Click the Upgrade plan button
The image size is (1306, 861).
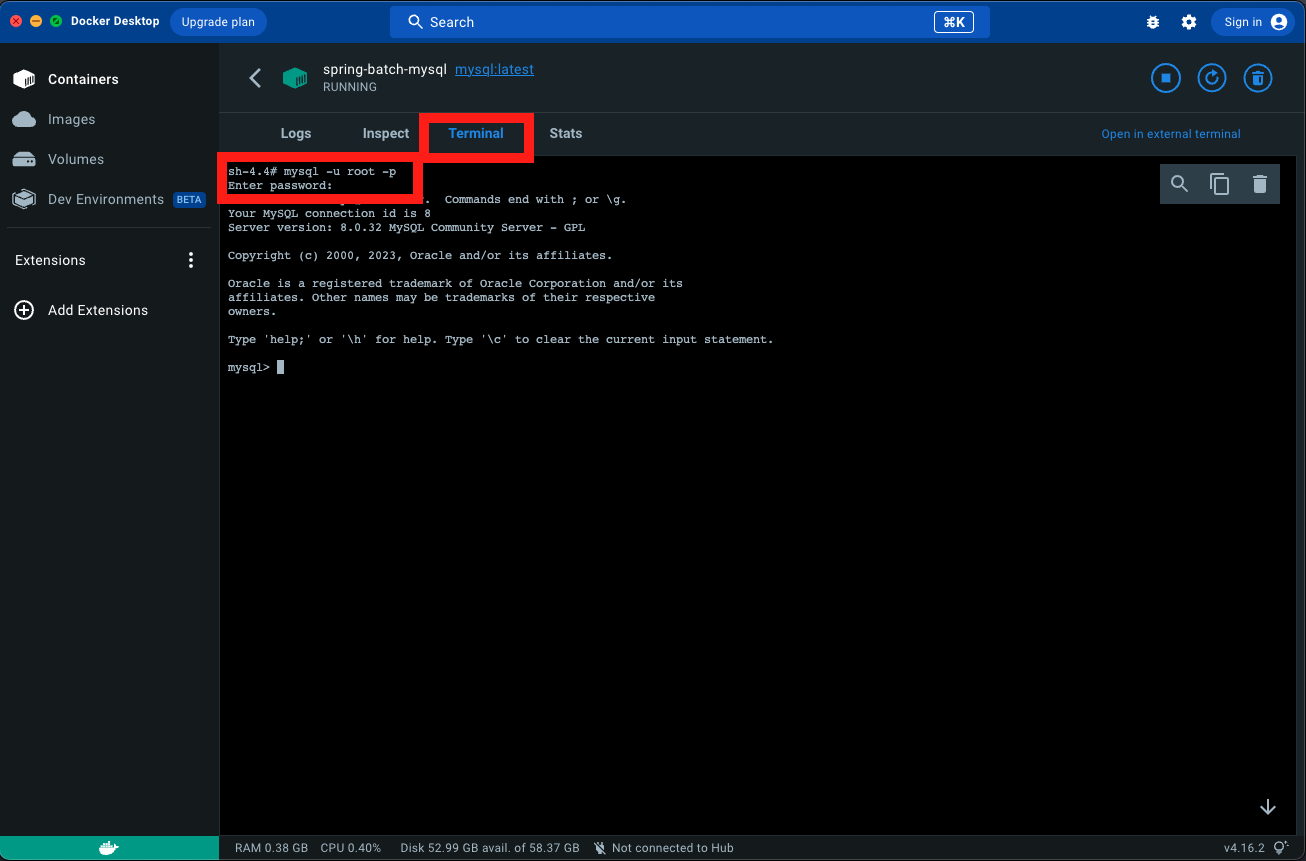[x=218, y=22]
